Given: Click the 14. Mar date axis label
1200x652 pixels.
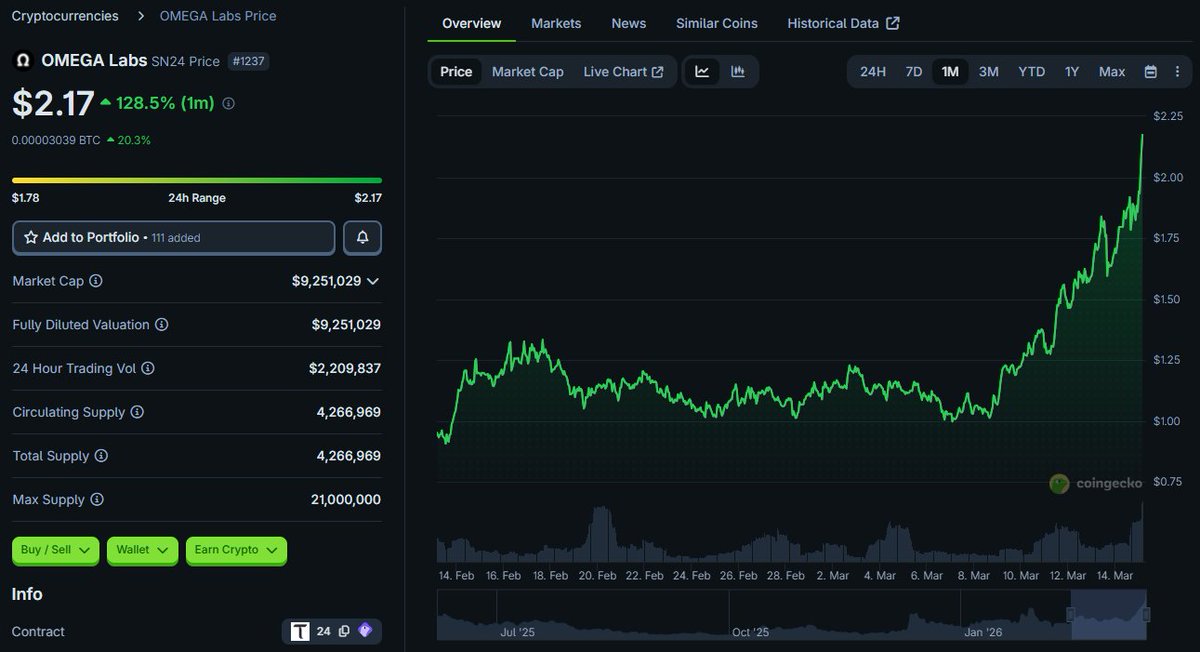Looking at the screenshot, I should pos(1113,576).
